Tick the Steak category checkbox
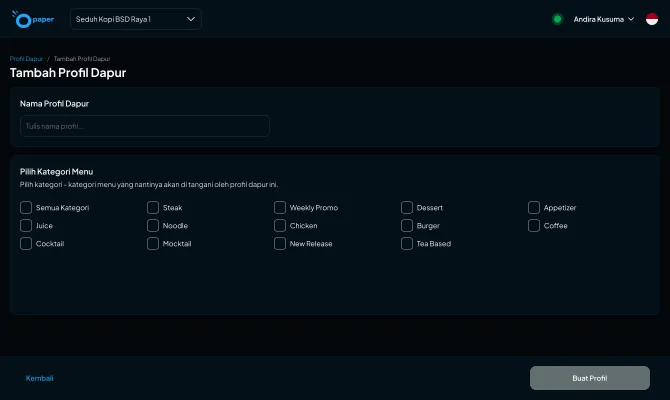 point(153,208)
